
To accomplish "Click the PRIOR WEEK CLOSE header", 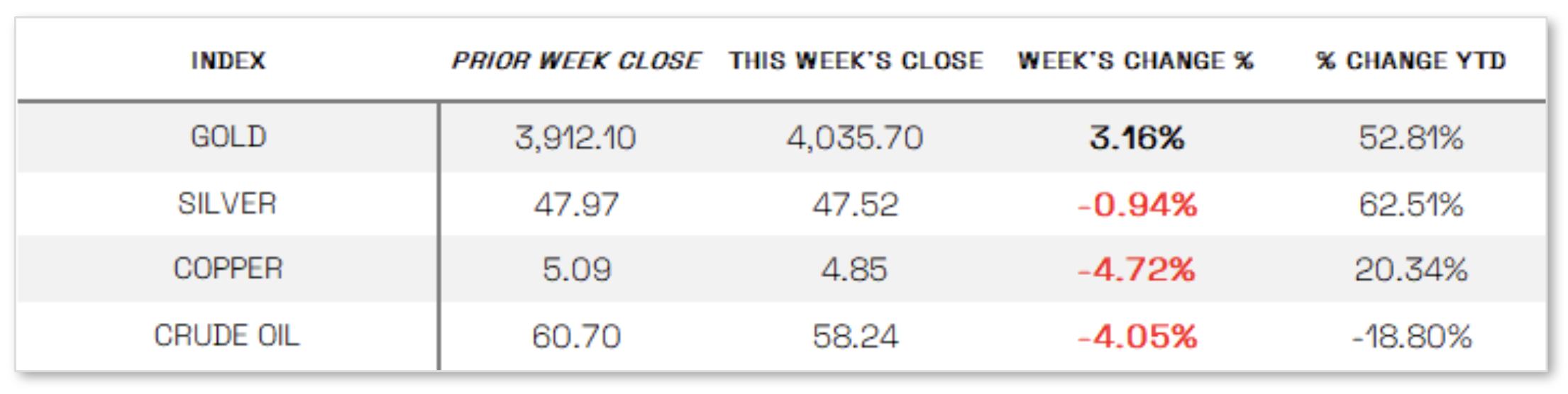I will point(576,61).
